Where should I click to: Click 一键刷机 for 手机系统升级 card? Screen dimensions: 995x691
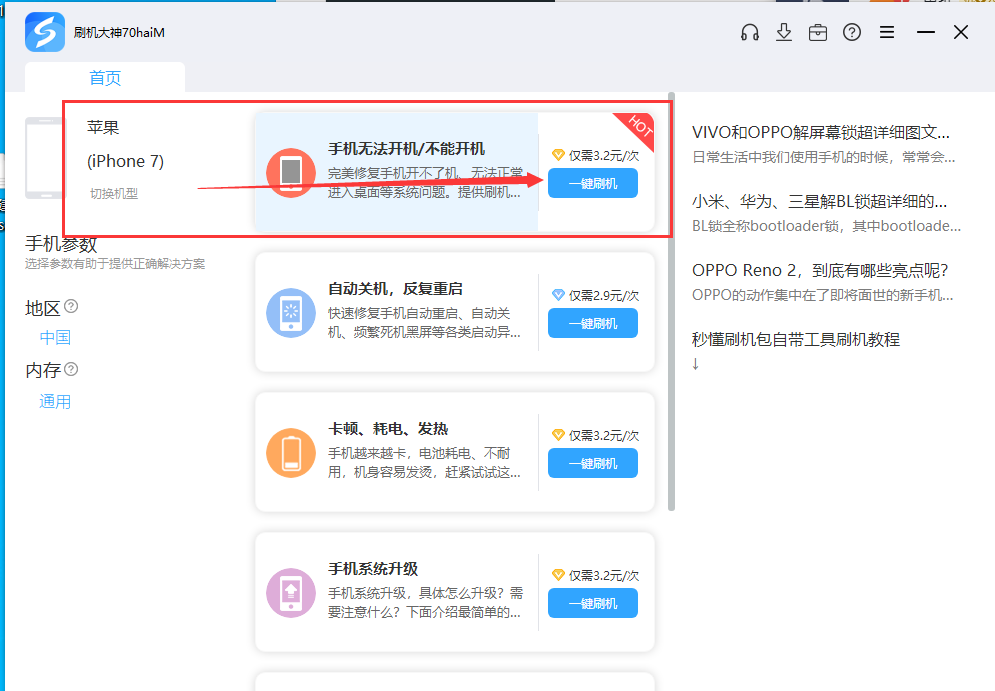point(593,603)
